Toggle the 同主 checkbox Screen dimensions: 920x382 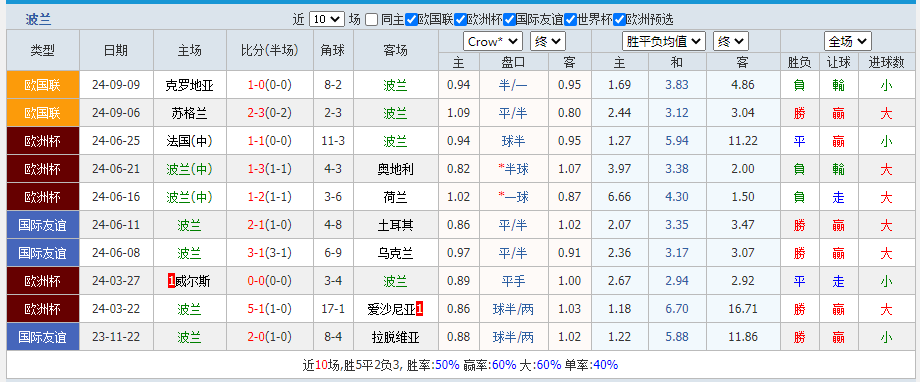[x=371, y=19]
